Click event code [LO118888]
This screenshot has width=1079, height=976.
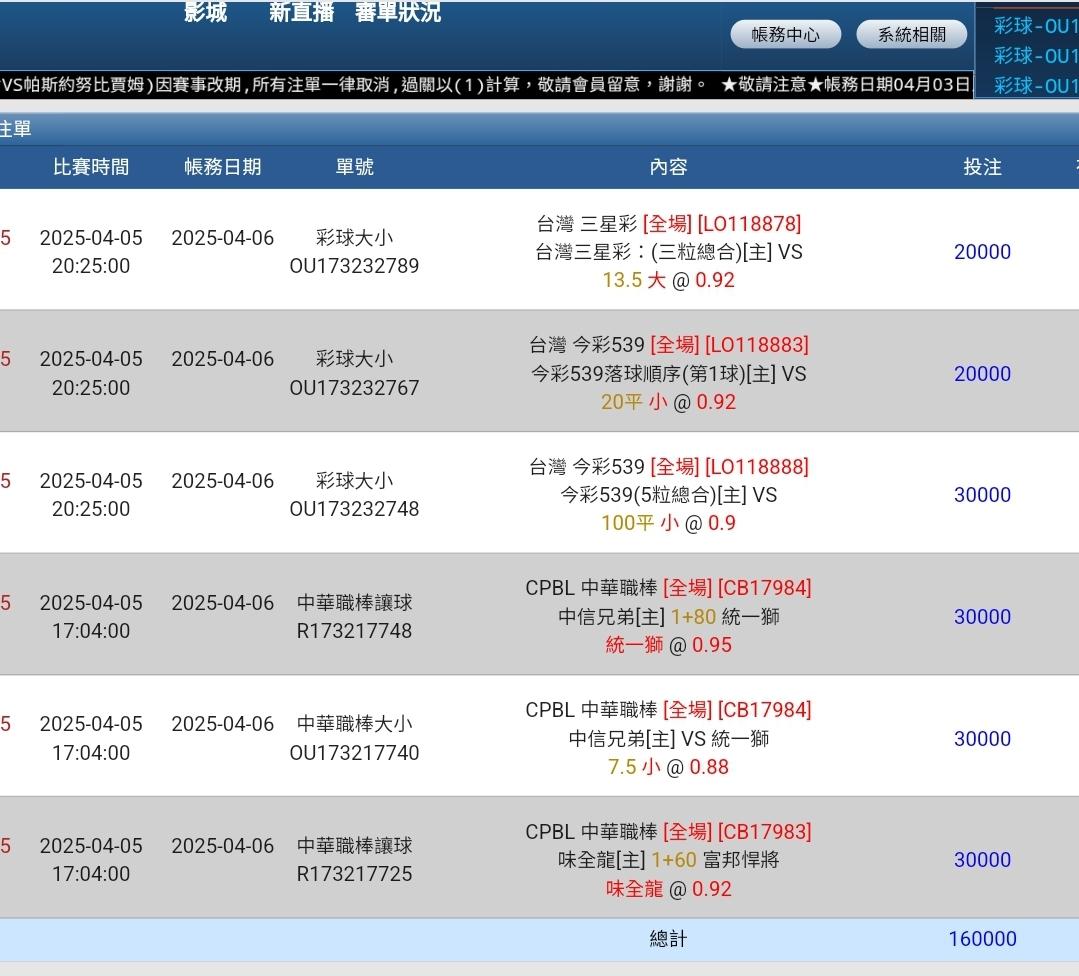click(757, 467)
